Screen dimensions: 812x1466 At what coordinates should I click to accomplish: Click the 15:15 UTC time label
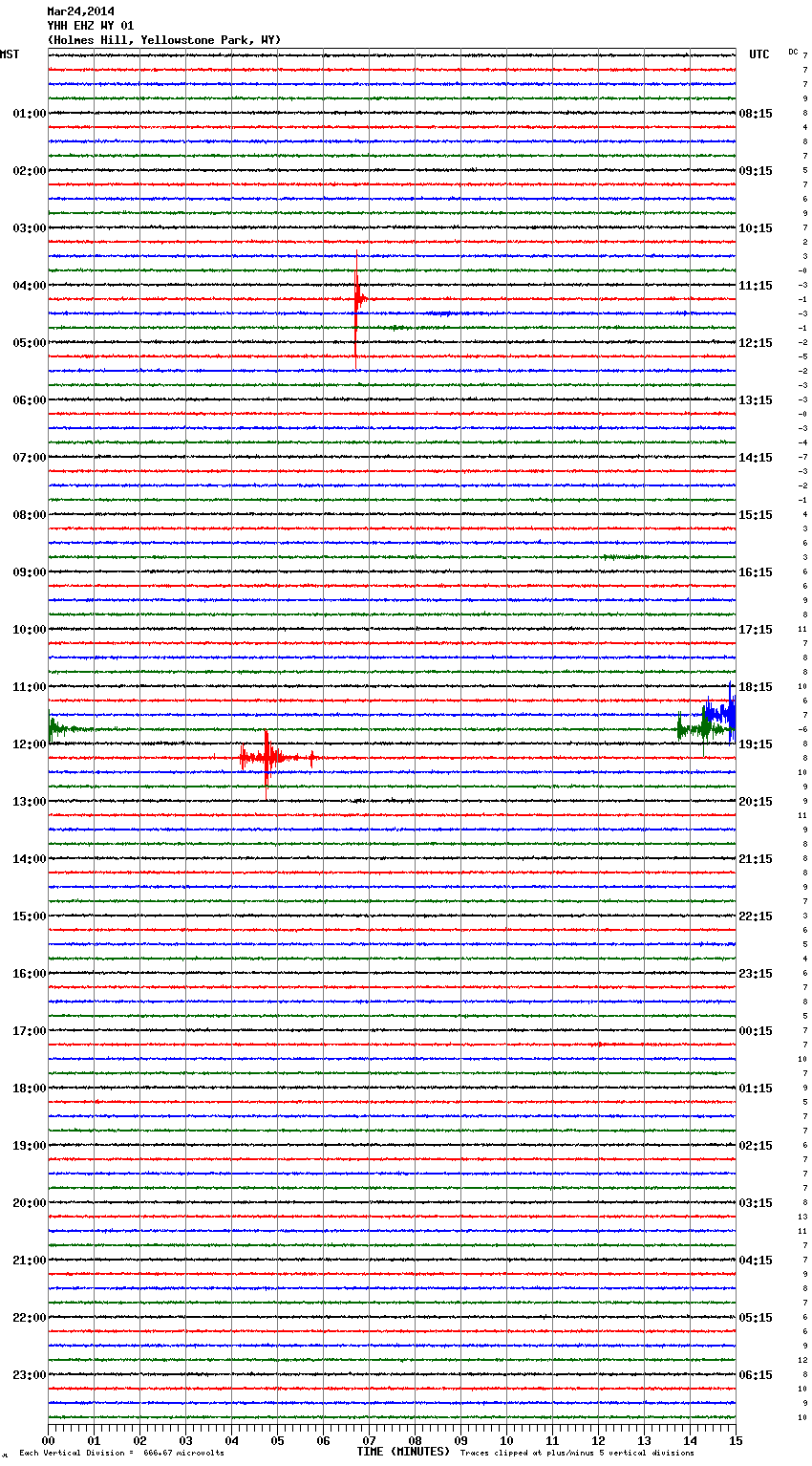click(x=756, y=515)
